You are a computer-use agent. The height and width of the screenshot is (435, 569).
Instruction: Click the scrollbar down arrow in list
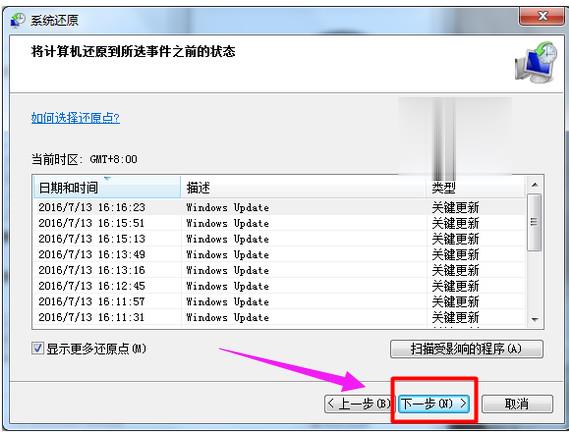pos(534,320)
